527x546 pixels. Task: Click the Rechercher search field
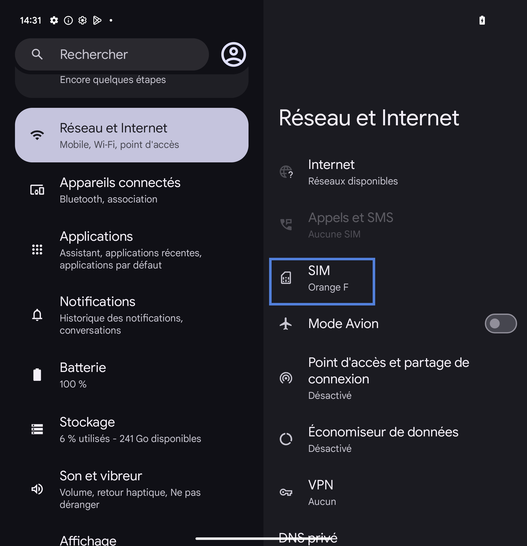(112, 54)
